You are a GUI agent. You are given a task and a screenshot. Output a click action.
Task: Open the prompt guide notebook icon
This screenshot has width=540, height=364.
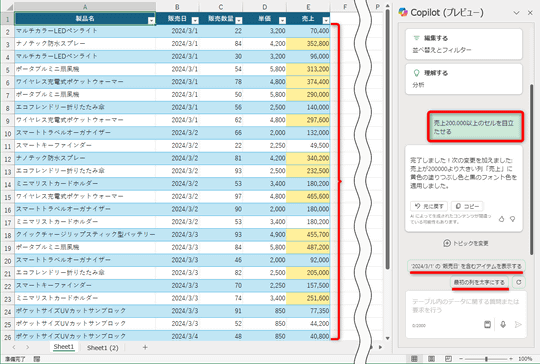[487, 324]
